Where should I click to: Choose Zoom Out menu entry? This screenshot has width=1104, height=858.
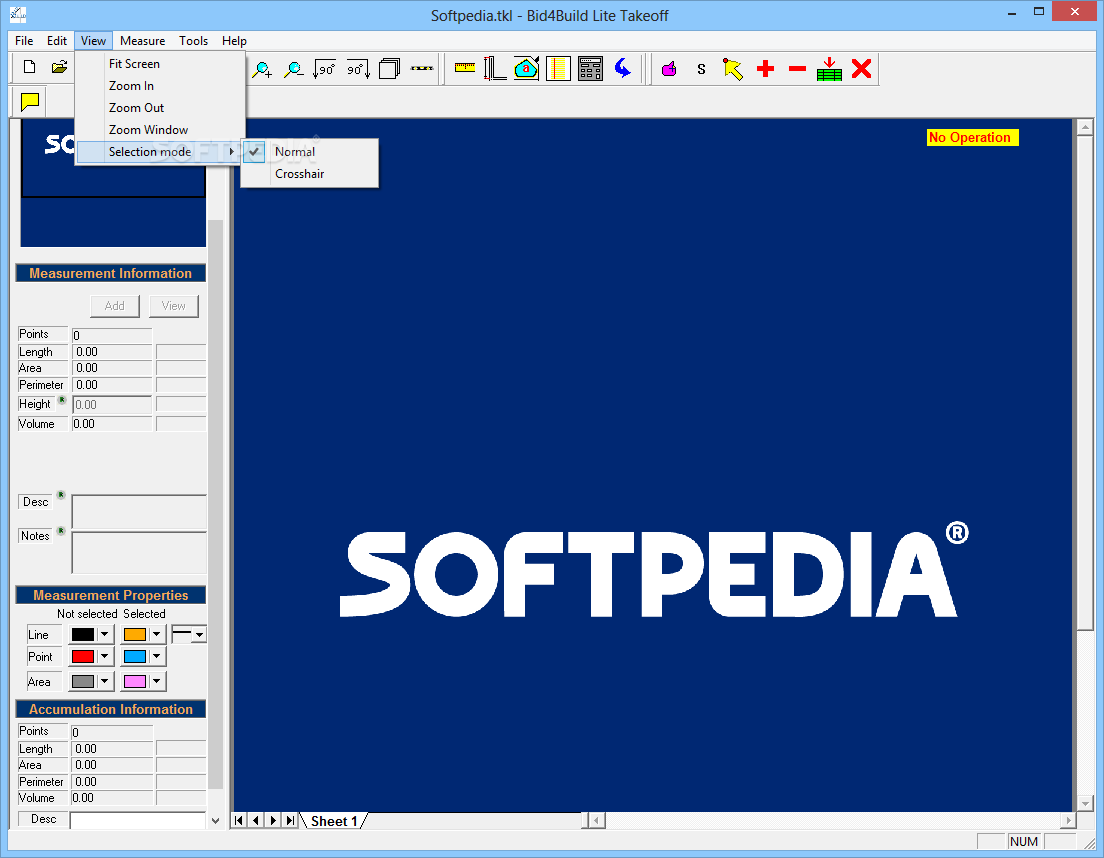coord(160,108)
